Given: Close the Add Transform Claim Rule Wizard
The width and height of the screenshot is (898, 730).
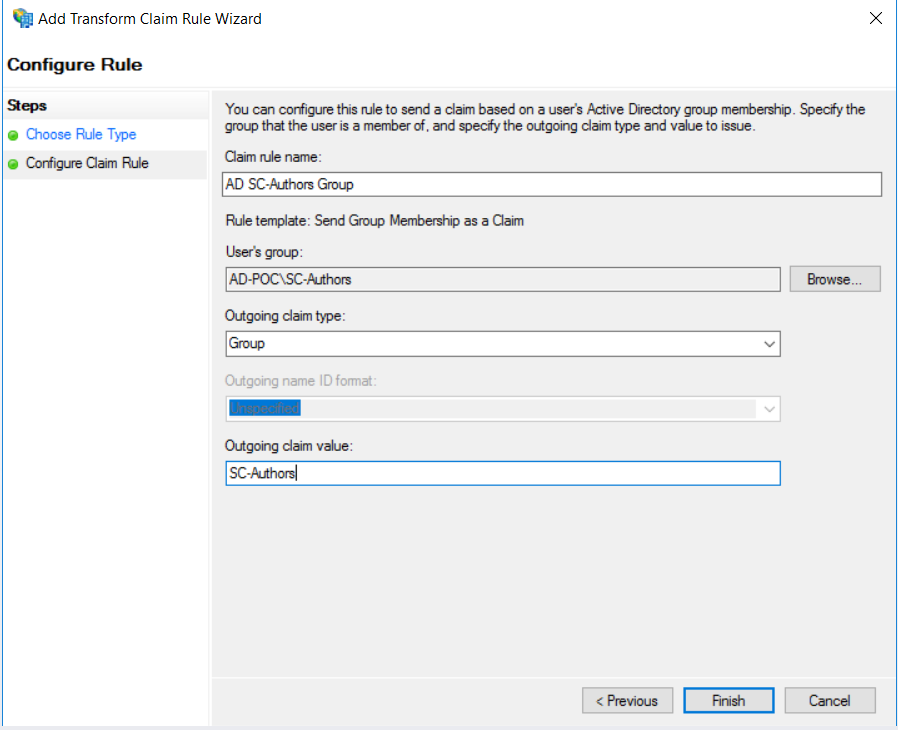Looking at the screenshot, I should [x=875, y=18].
